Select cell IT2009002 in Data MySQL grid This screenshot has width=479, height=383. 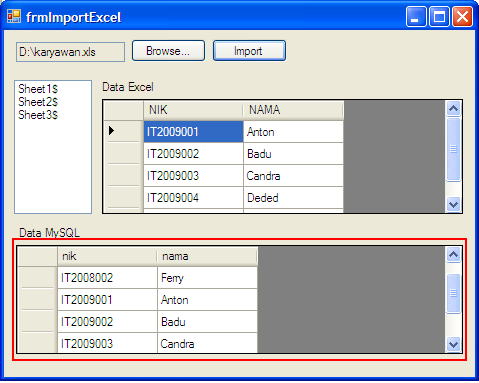coord(107,322)
